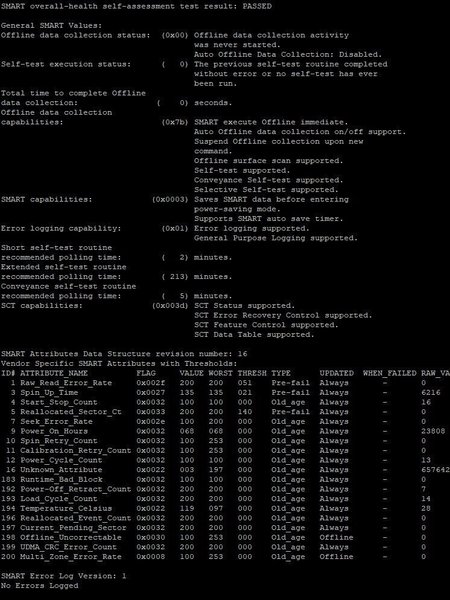Click the Reallocated_Sector_Ct attribute name

click(x=71, y=412)
